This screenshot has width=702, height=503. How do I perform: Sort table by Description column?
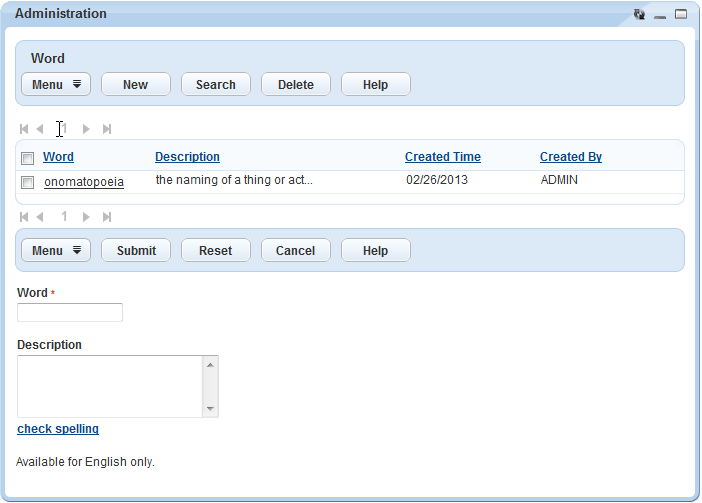tap(187, 157)
